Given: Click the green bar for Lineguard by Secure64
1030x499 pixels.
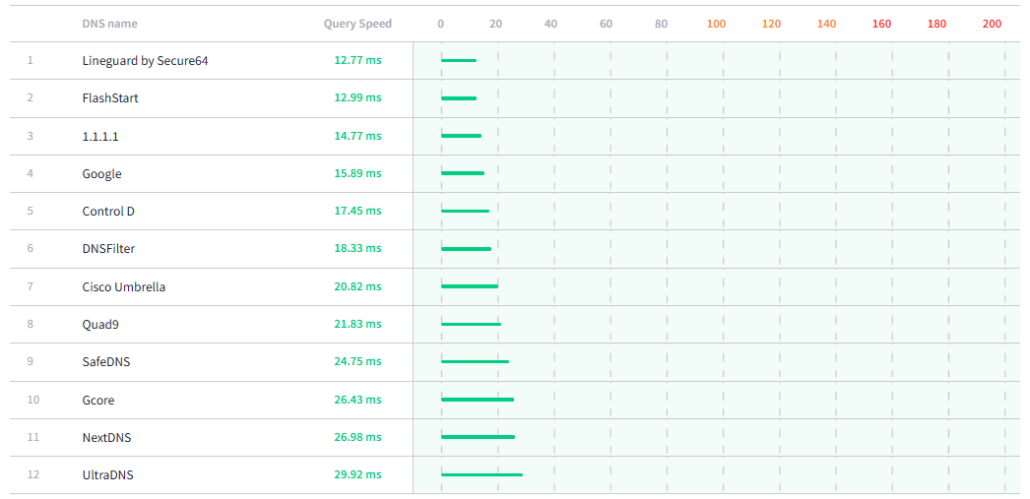Looking at the screenshot, I should (x=459, y=60).
